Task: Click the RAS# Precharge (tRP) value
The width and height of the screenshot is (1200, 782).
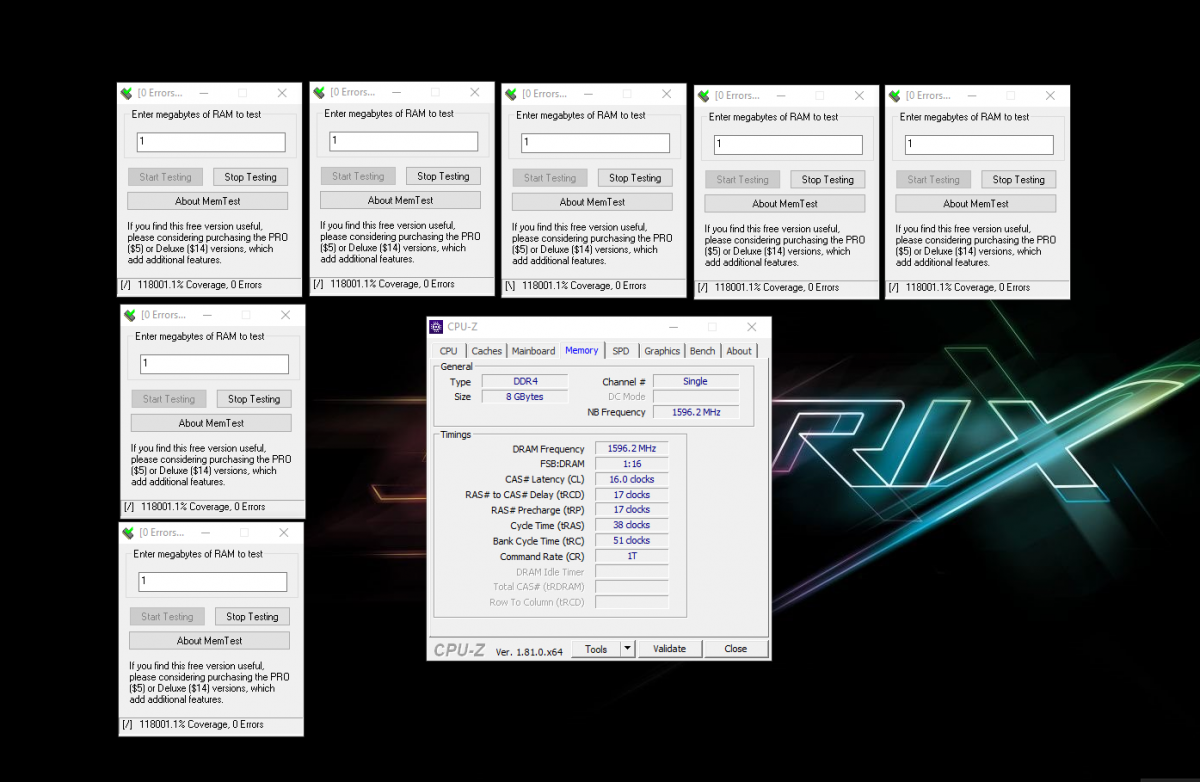Action: click(632, 510)
